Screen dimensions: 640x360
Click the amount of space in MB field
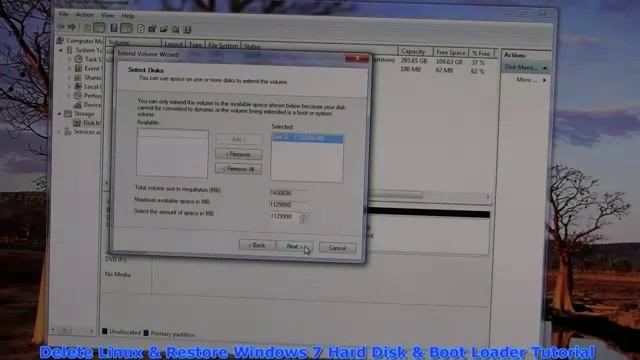(x=285, y=216)
